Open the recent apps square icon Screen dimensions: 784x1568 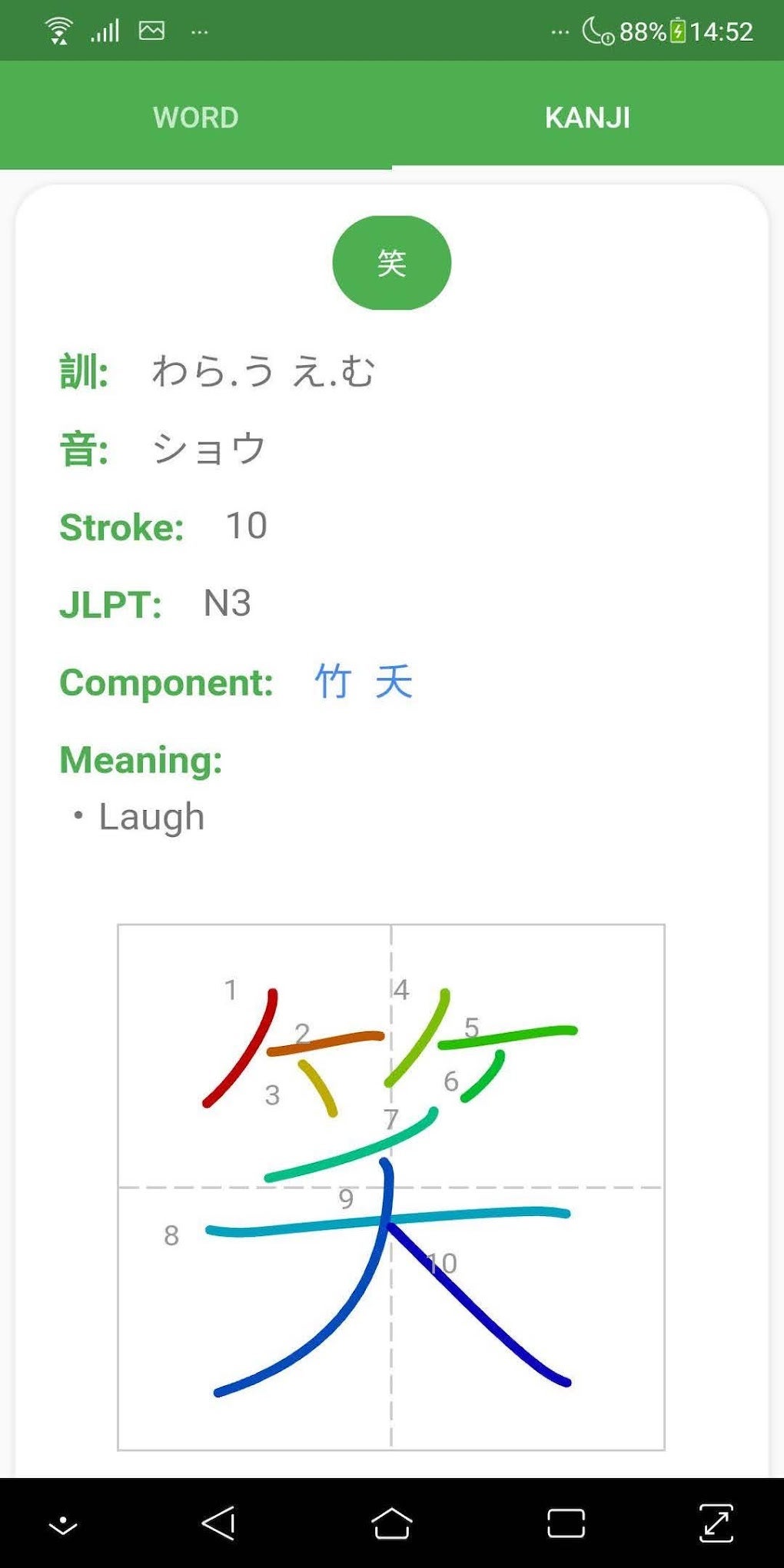(x=566, y=1523)
